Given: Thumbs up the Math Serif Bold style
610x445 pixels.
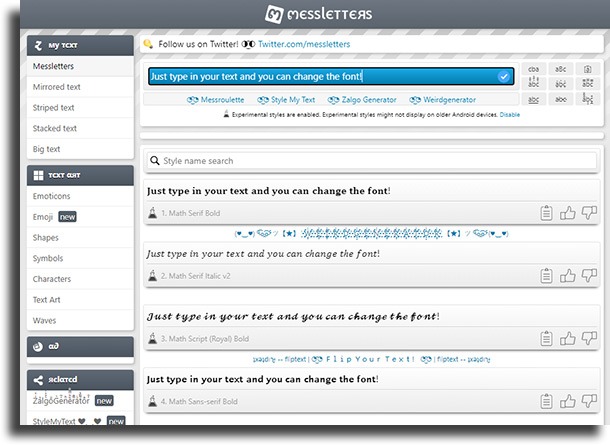Looking at the screenshot, I should coord(568,213).
